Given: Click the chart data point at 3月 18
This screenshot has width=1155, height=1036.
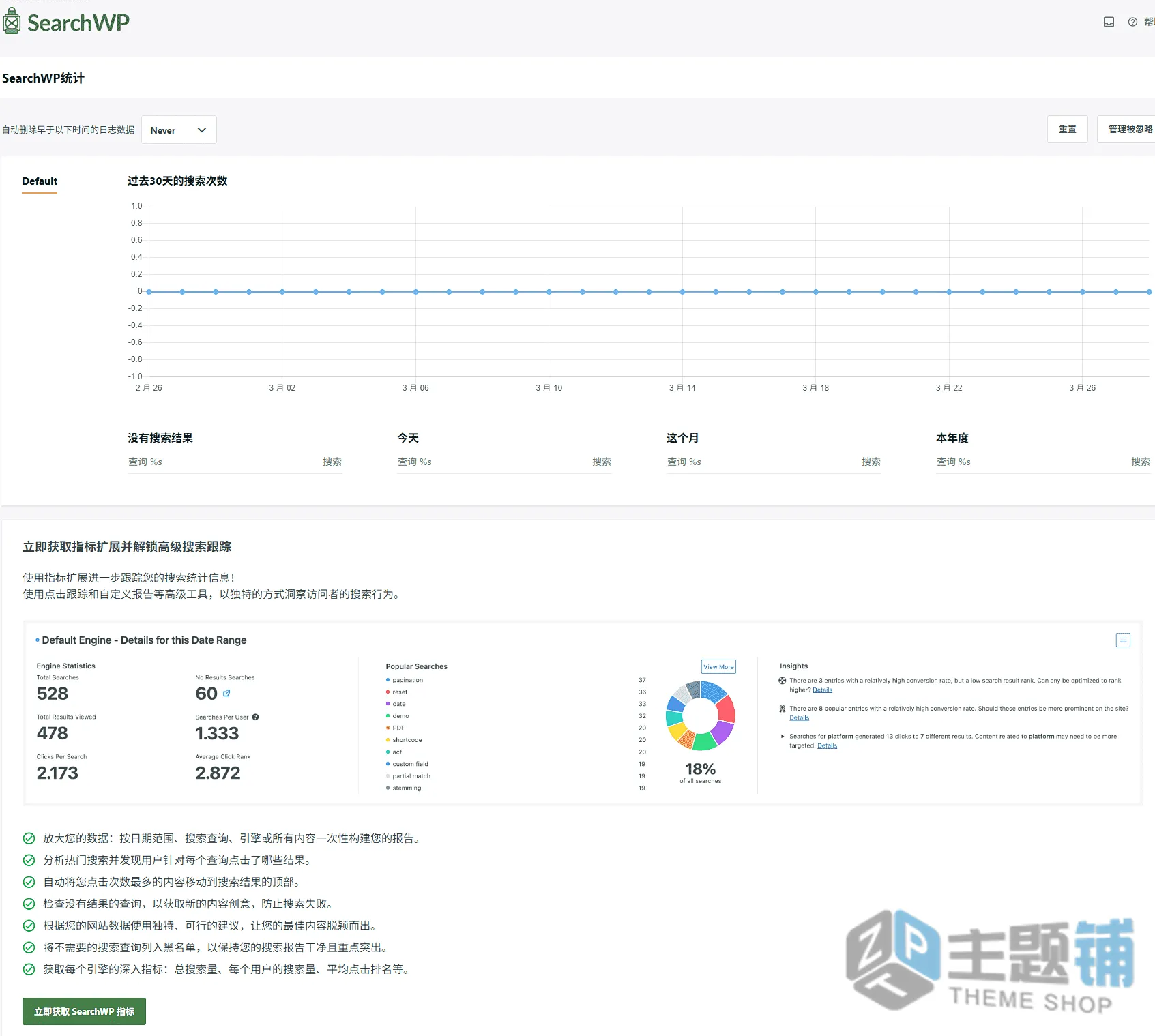Looking at the screenshot, I should [x=816, y=292].
